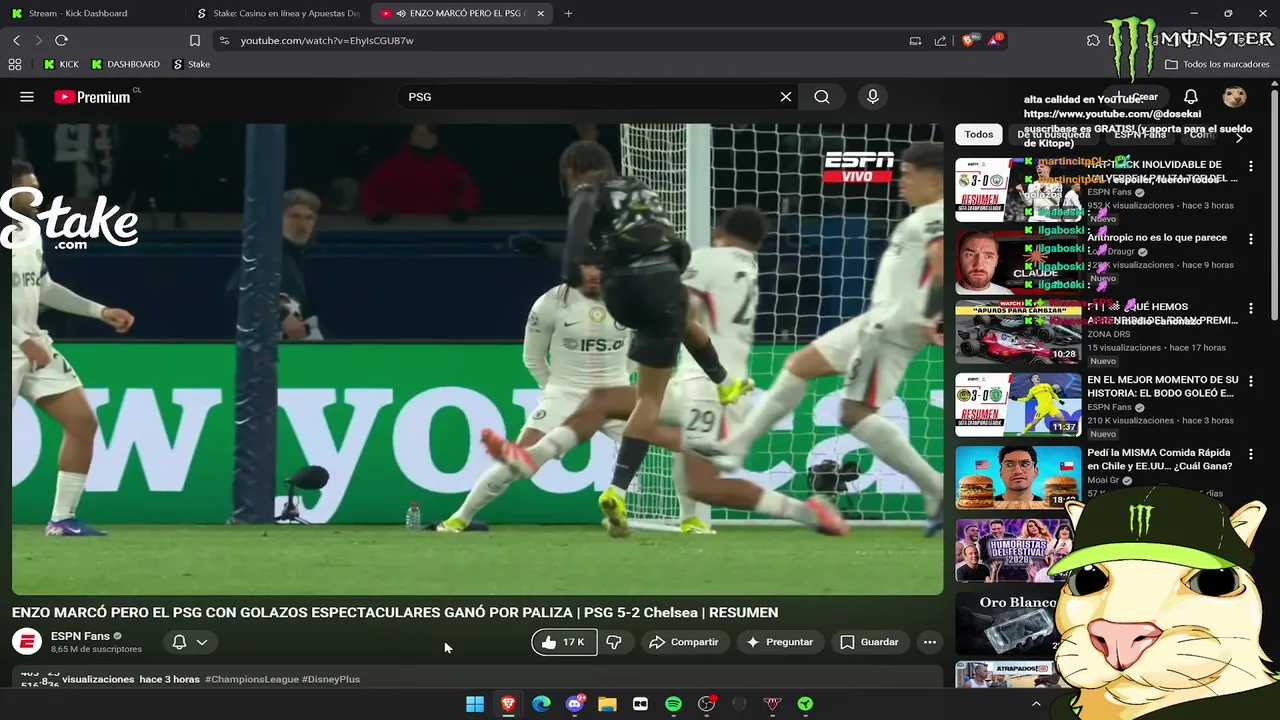Image resolution: width=1280 pixels, height=720 pixels.
Task: Show hidden system tray icons chevron
Action: point(1036,704)
